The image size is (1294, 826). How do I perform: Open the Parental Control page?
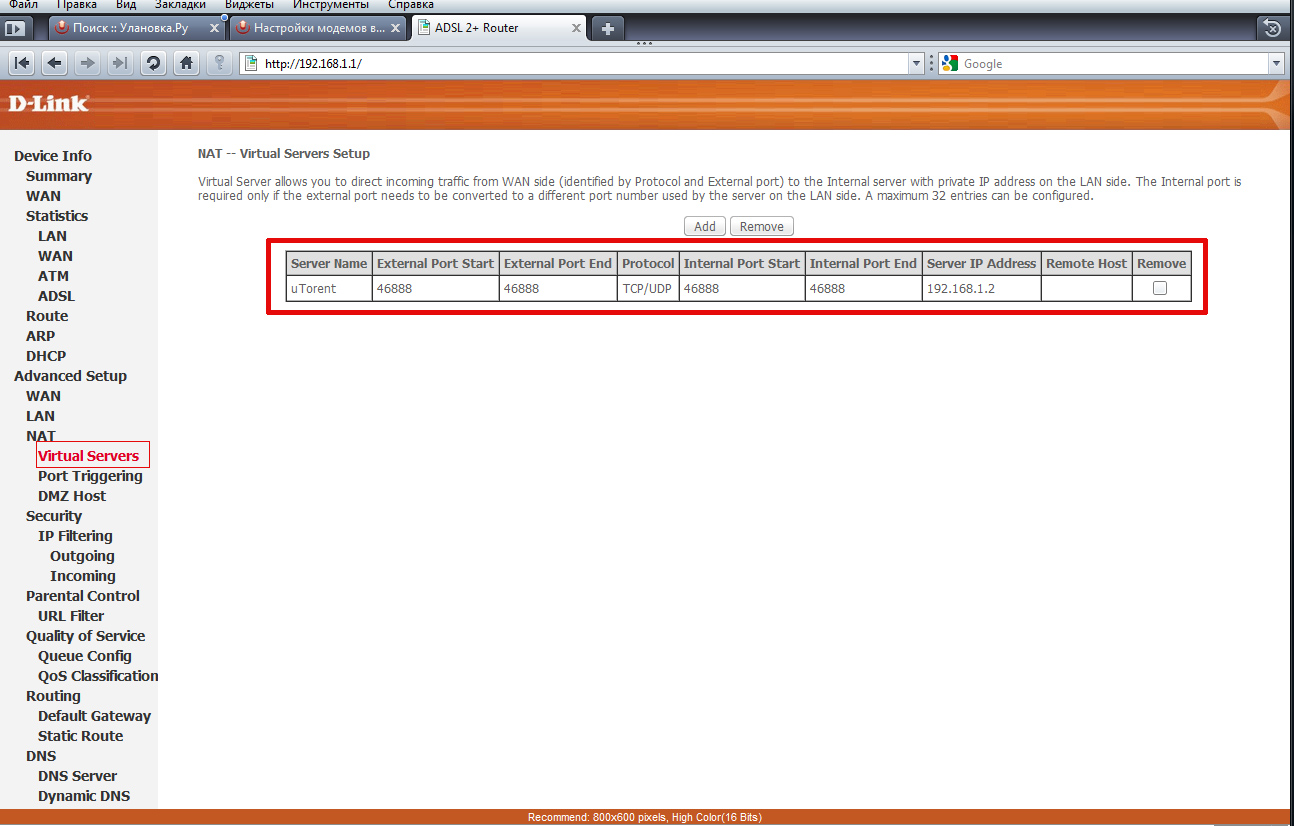coord(83,596)
